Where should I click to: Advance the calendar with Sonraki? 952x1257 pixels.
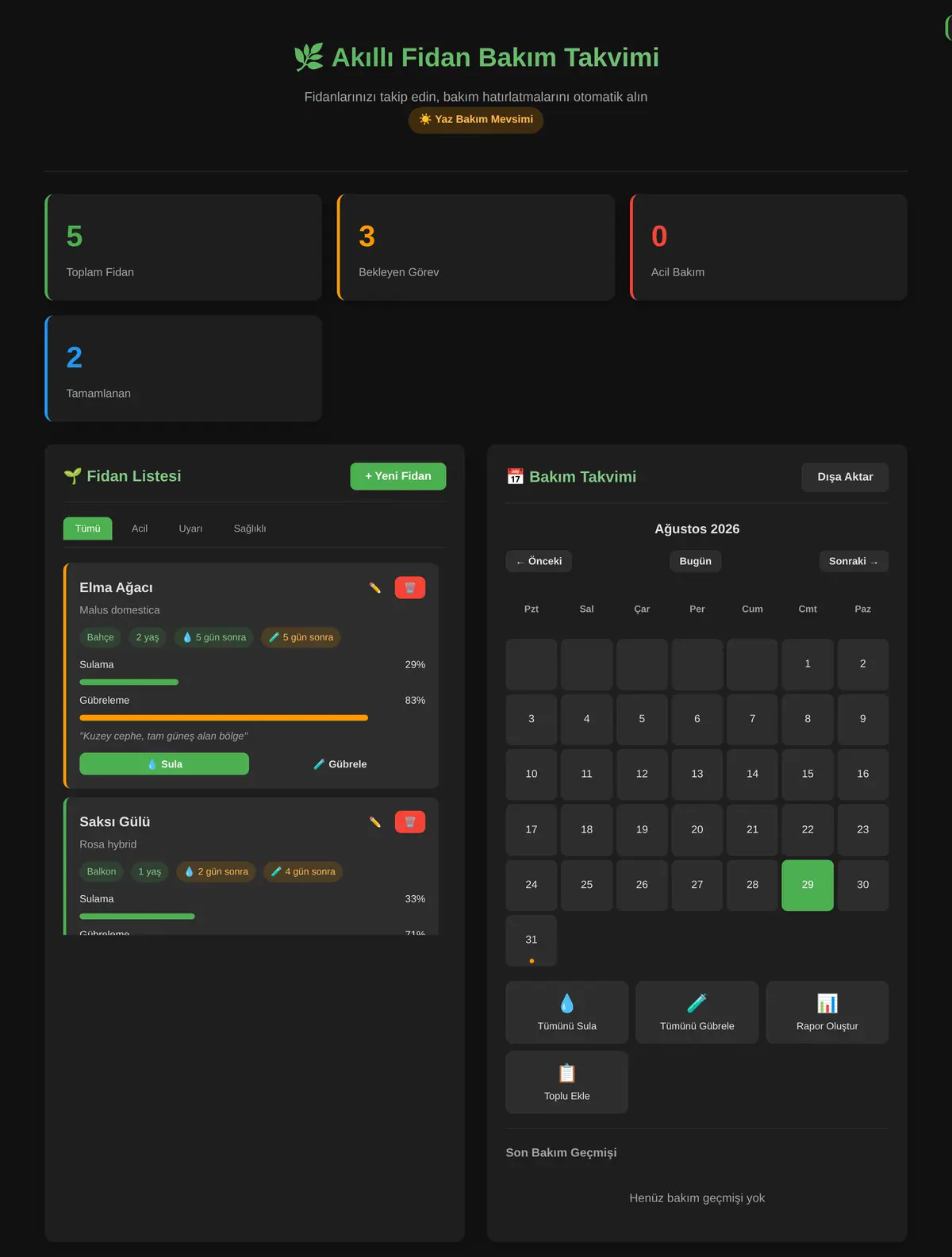click(x=854, y=561)
